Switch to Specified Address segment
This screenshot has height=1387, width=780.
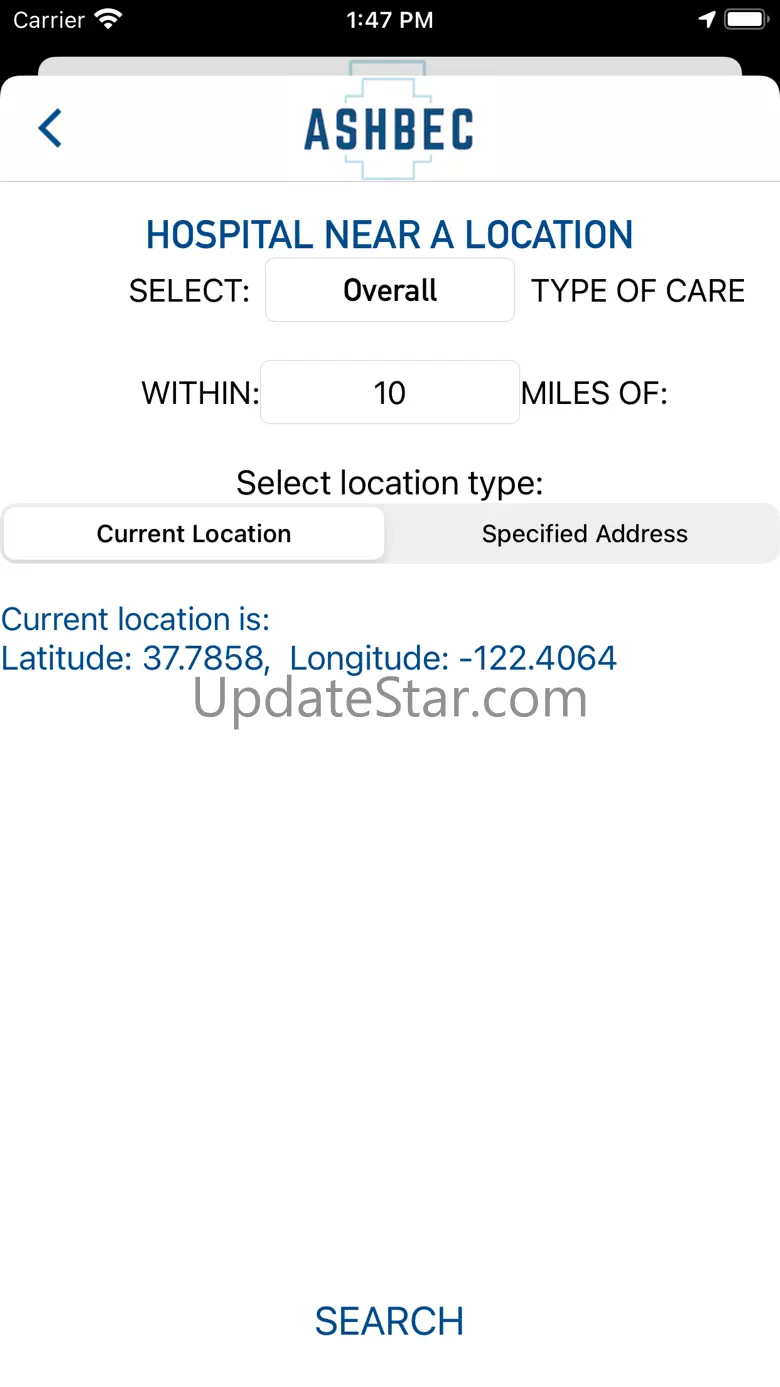click(584, 534)
